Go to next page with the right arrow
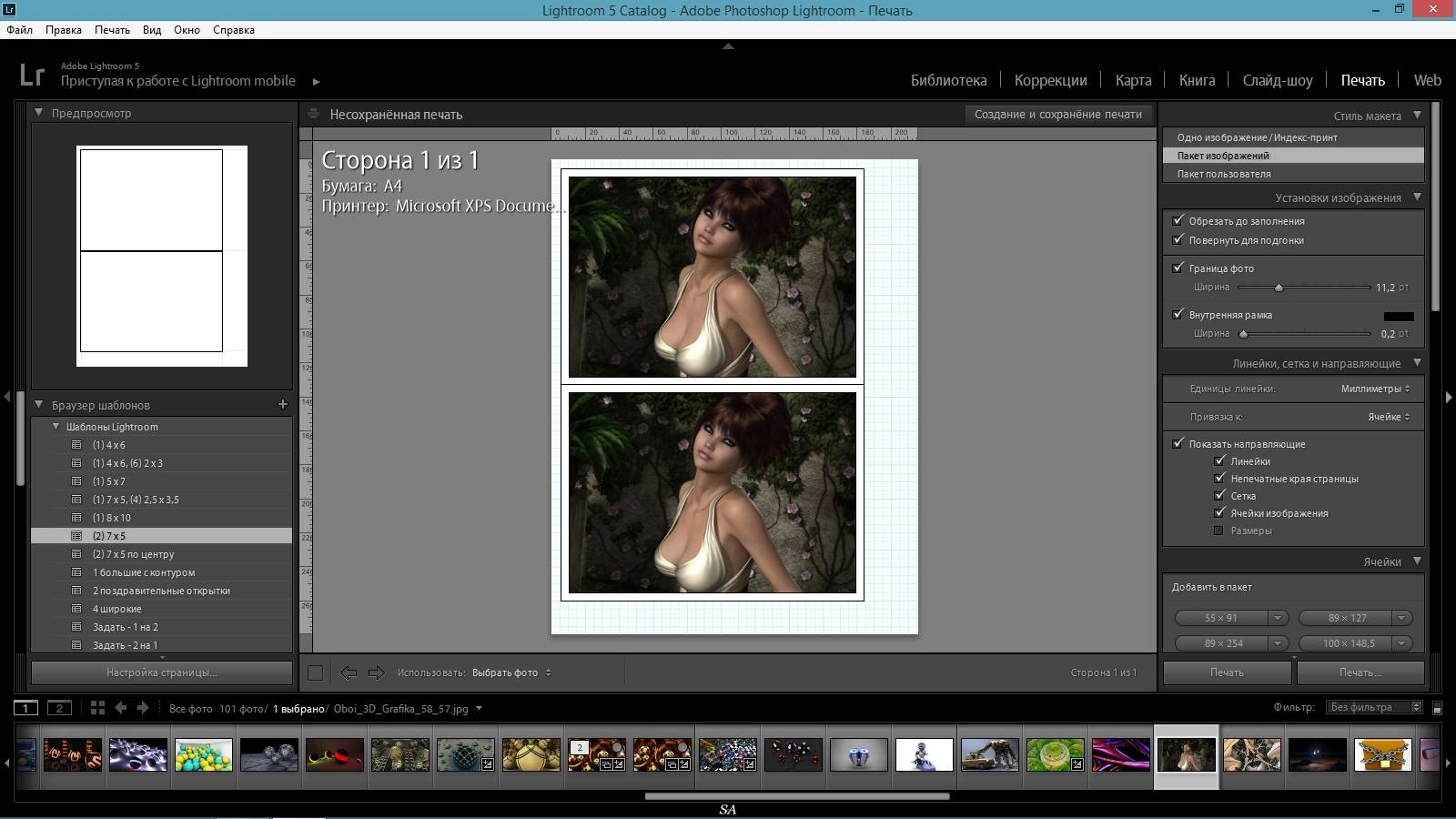This screenshot has height=819, width=1456. pyautogui.click(x=376, y=672)
